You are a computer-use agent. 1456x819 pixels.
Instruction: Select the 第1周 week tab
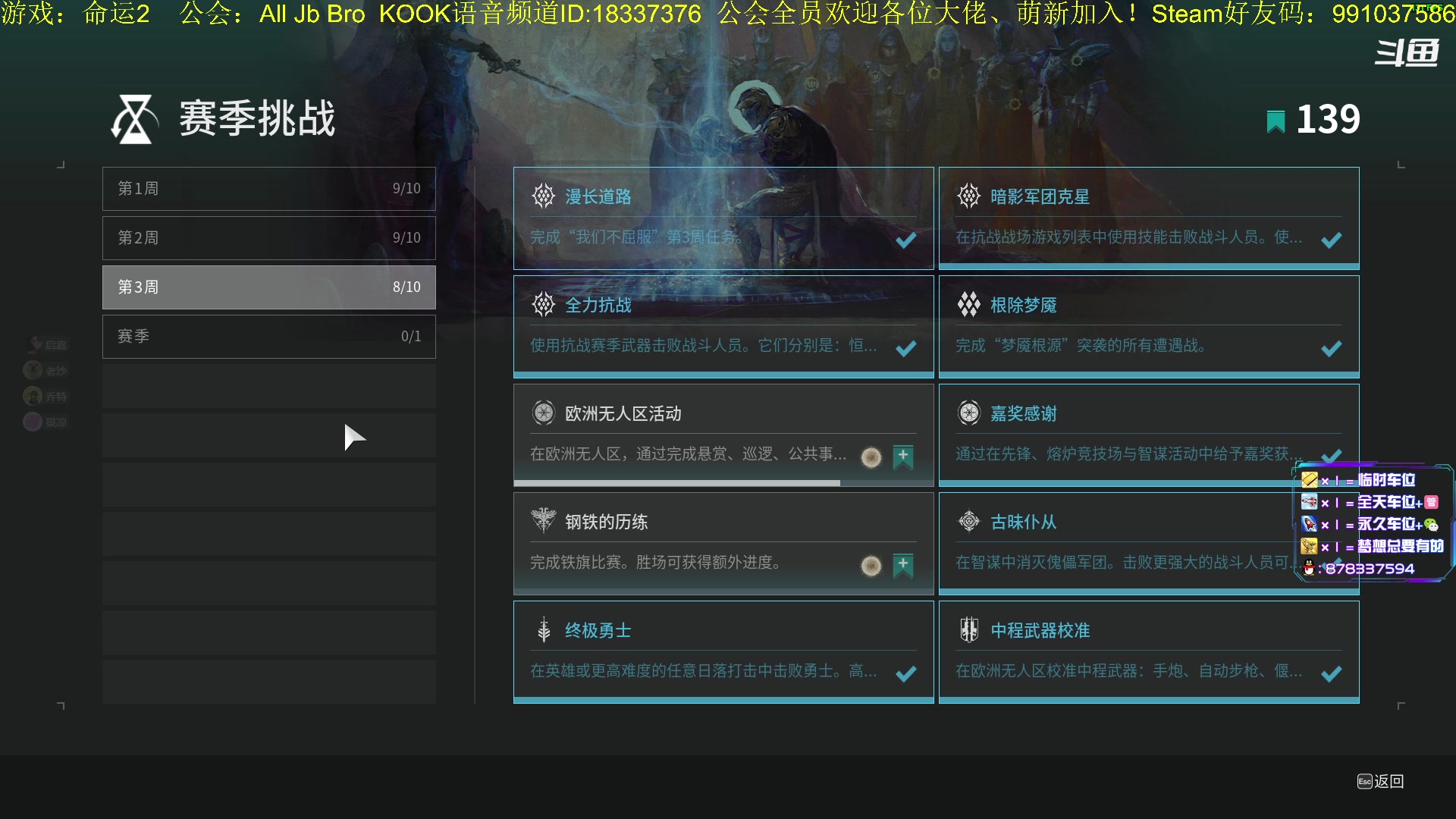(269, 189)
